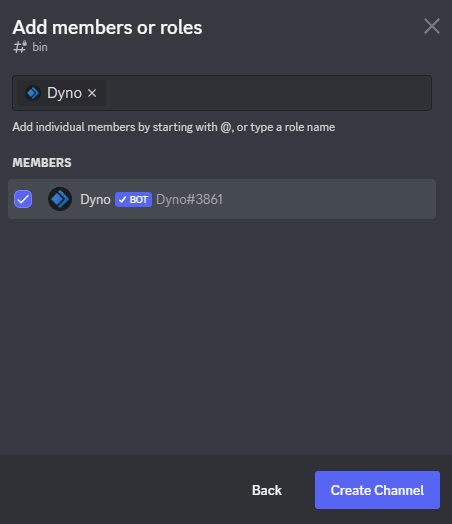Click the checkmark inside the BOT badge

[122, 200]
